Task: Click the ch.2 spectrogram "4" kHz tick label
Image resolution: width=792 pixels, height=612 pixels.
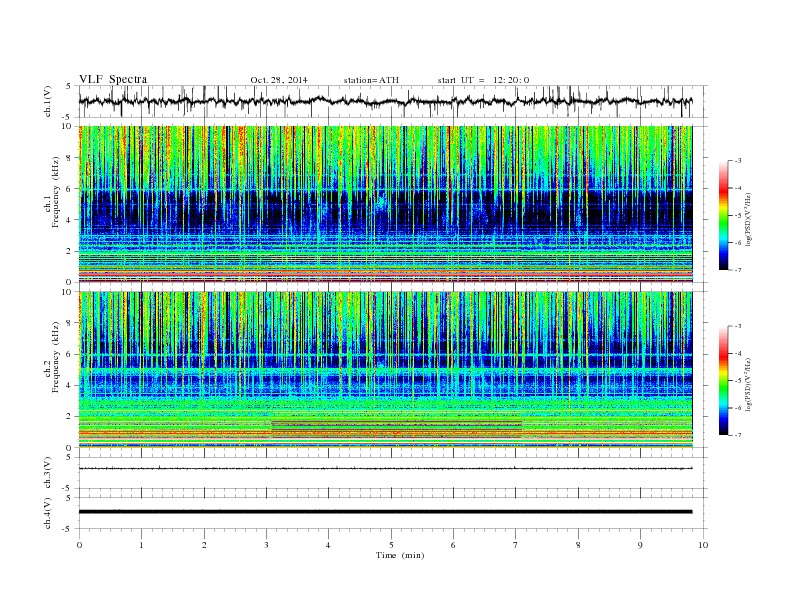Action: [69, 385]
